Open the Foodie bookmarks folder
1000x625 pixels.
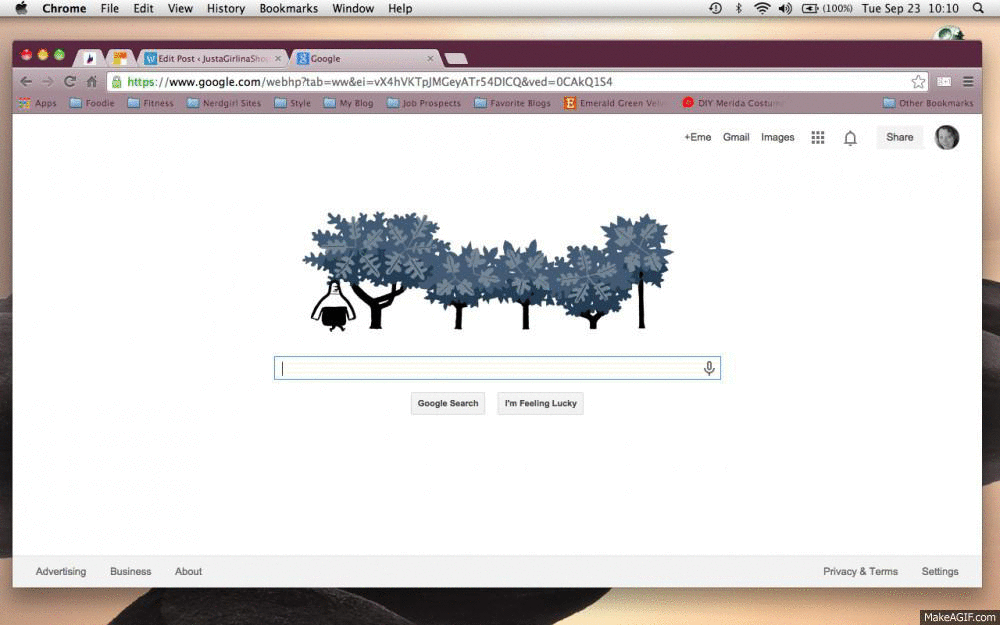point(91,103)
